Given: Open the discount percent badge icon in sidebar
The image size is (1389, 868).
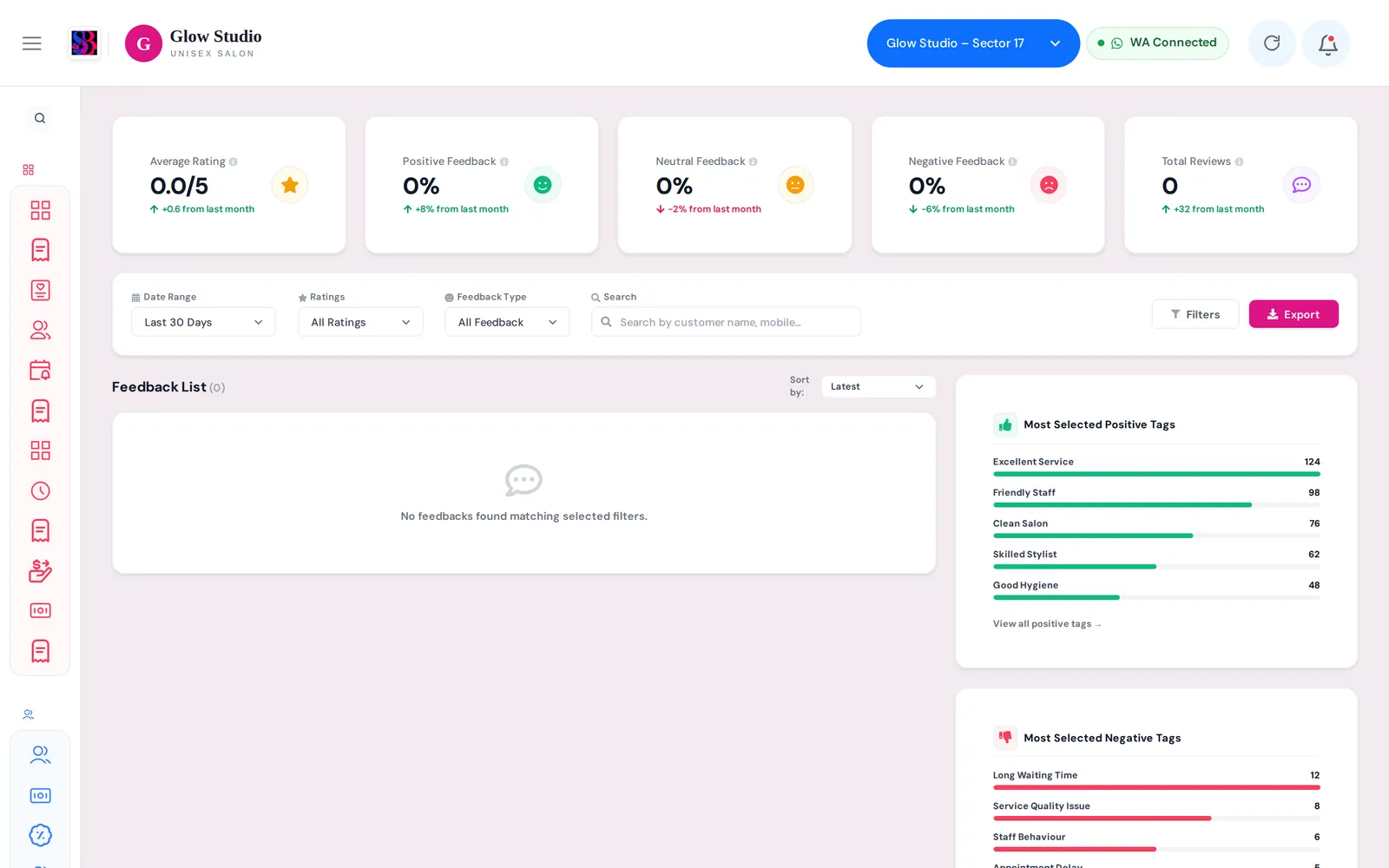Looking at the screenshot, I should (x=40, y=836).
